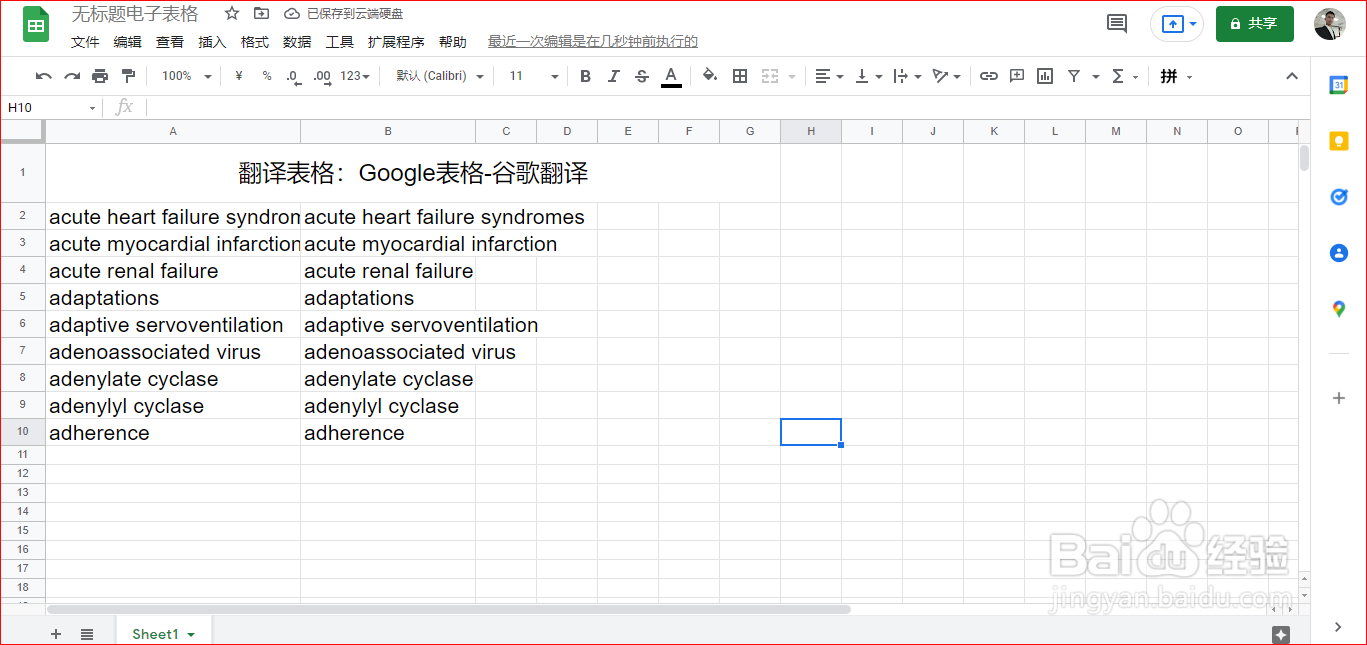The width and height of the screenshot is (1367, 645).
Task: Toggle strikethrough formatting
Action: click(642, 76)
